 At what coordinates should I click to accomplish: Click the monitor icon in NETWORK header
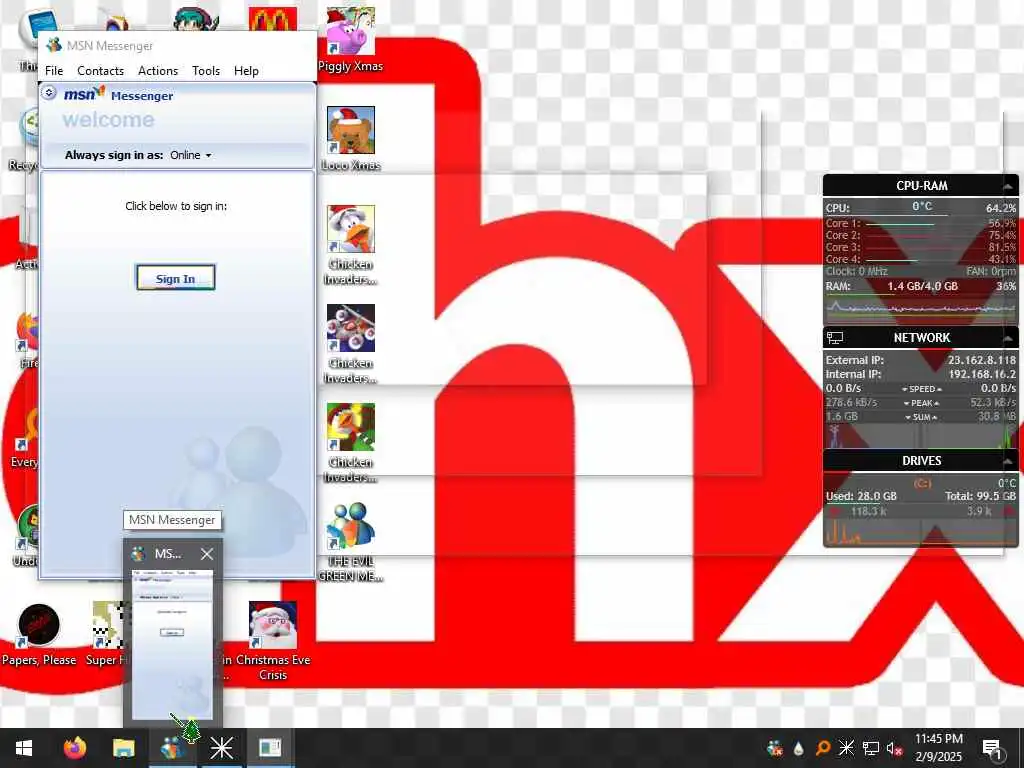835,338
